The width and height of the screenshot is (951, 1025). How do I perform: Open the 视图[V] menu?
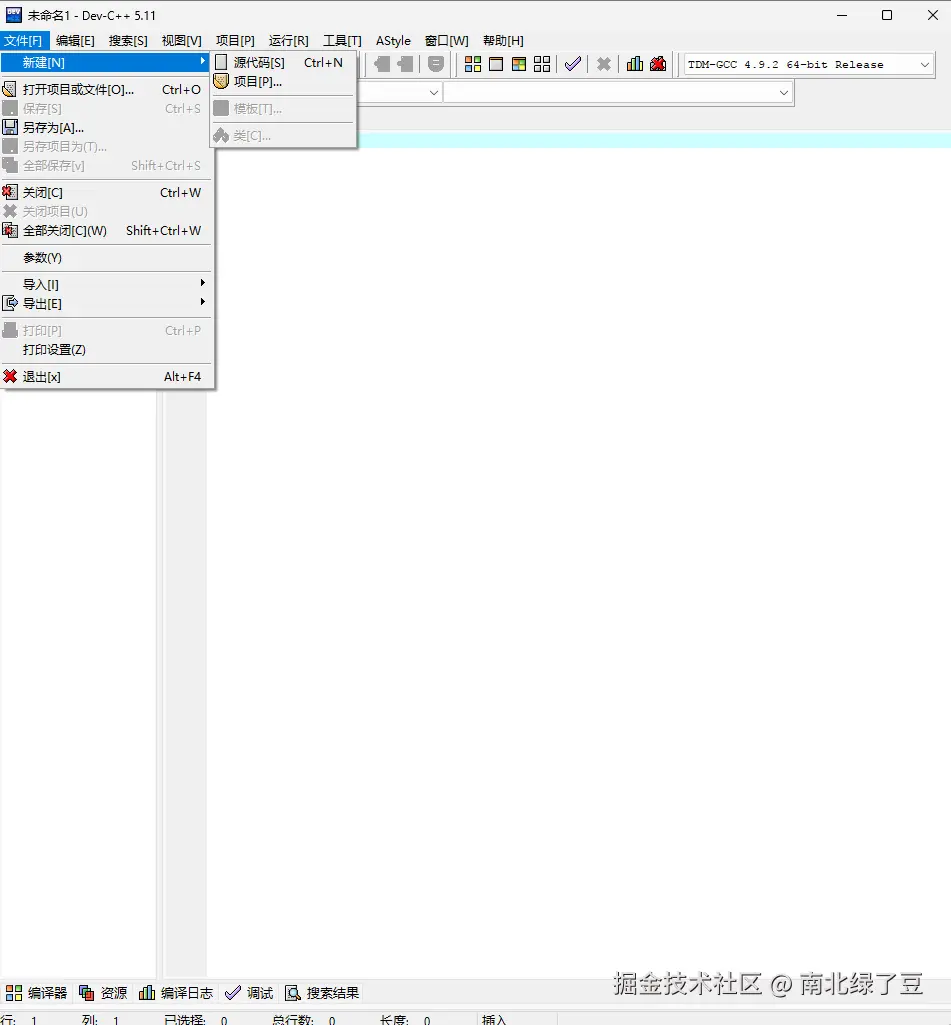click(182, 41)
